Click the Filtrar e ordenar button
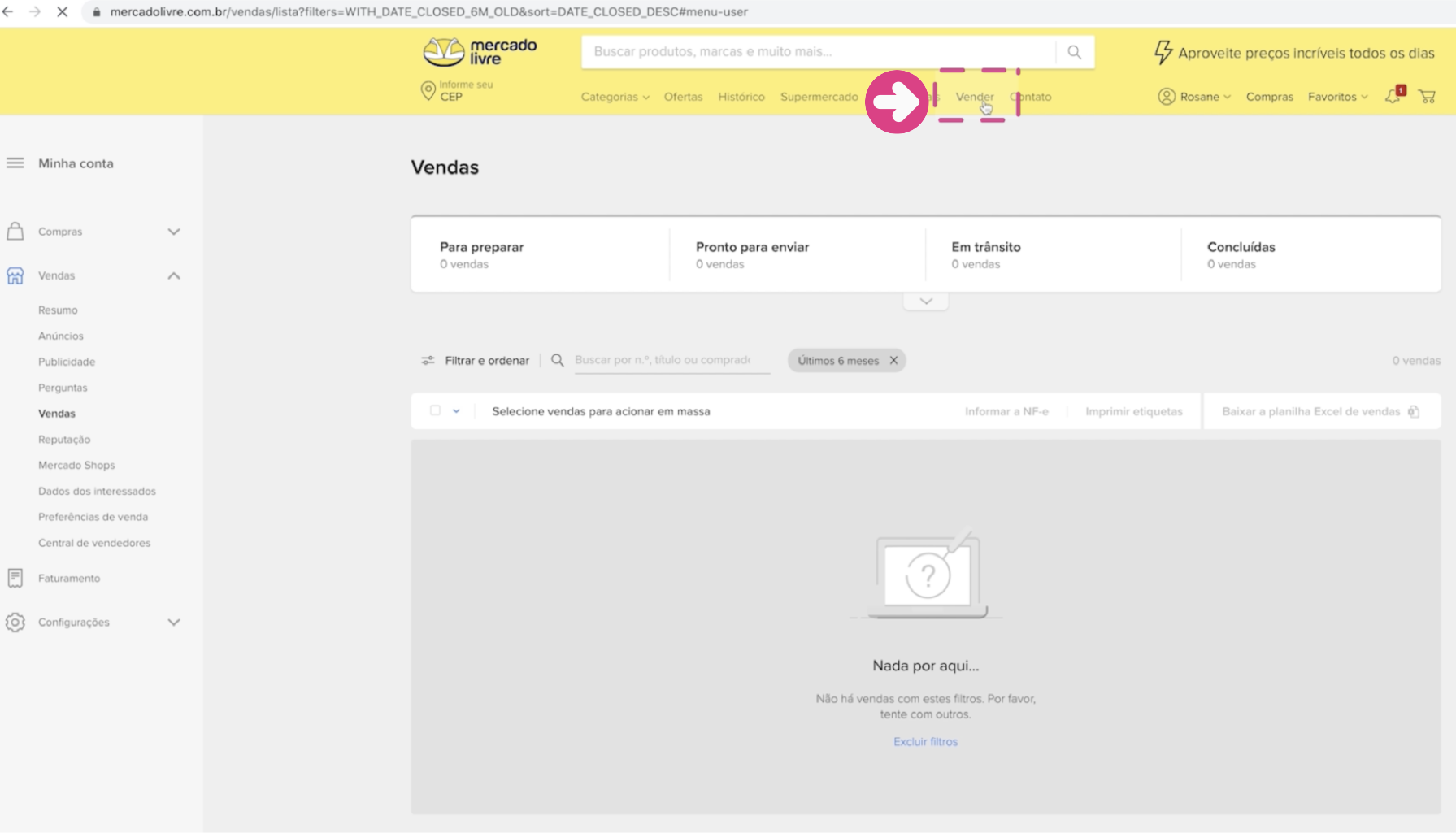This screenshot has height=833, width=1456. click(476, 360)
